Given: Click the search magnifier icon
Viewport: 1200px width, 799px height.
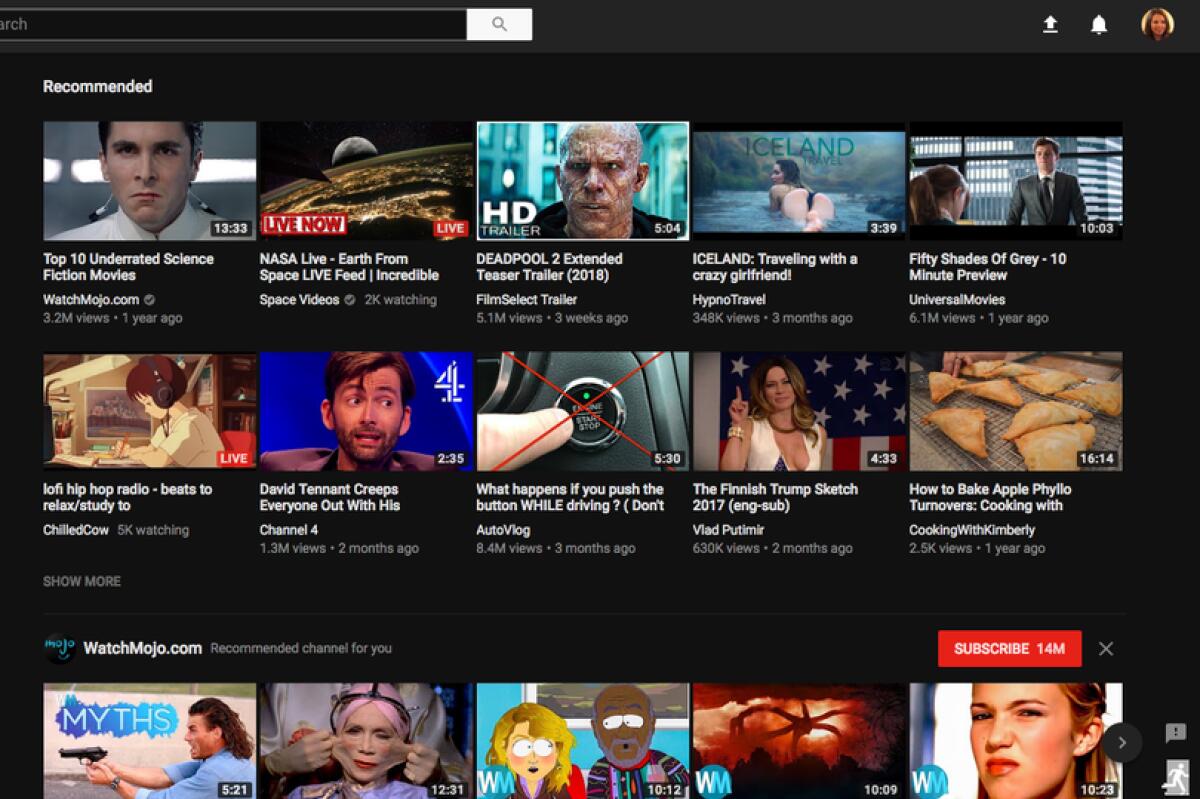Looking at the screenshot, I should point(499,24).
